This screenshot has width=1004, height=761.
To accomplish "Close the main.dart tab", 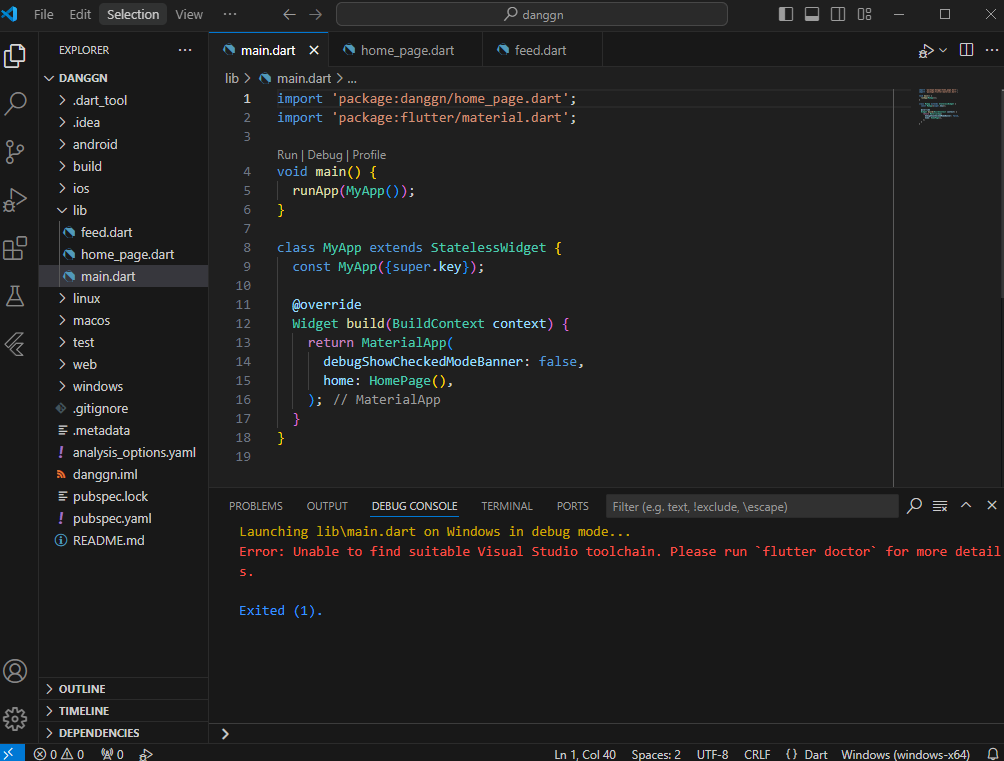I will tap(314, 50).
